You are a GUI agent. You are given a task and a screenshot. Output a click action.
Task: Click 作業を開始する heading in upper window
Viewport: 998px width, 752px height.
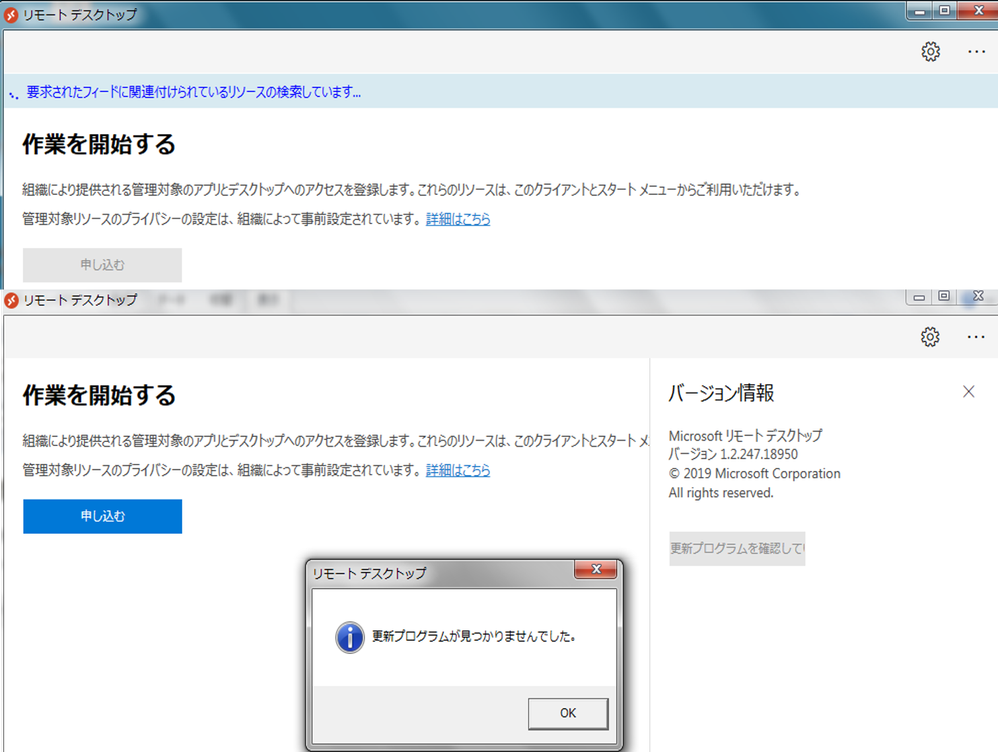(99, 144)
